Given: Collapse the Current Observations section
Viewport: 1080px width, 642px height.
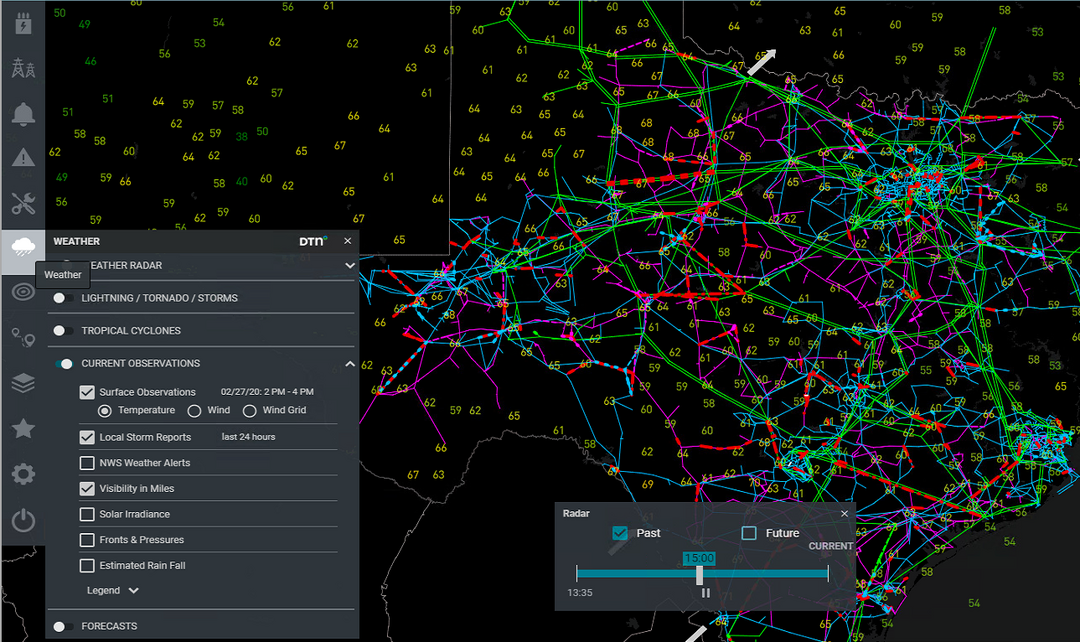Looking at the screenshot, I should (349, 364).
